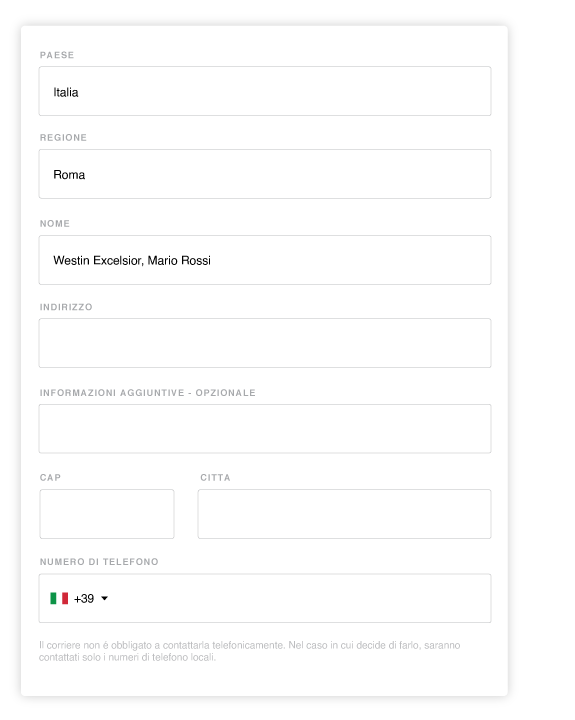Click the REGIONE label
Screen dimensions: 575x720
point(63,138)
